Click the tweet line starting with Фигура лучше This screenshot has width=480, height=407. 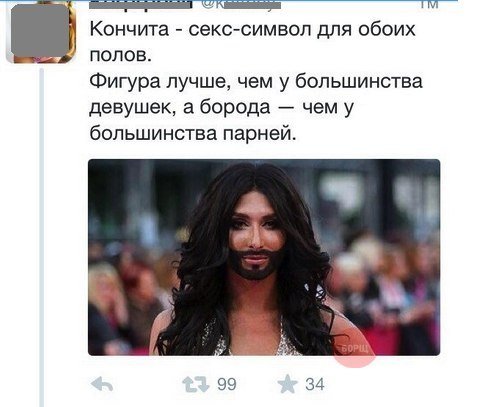tap(256, 82)
